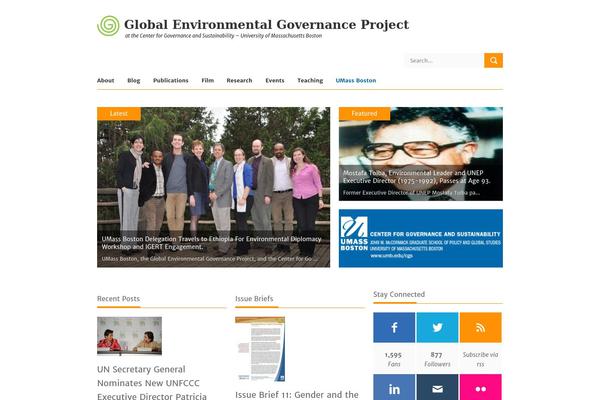This screenshot has width=600, height=400.
Task: Click inside the Search text field
Action: pos(444,60)
